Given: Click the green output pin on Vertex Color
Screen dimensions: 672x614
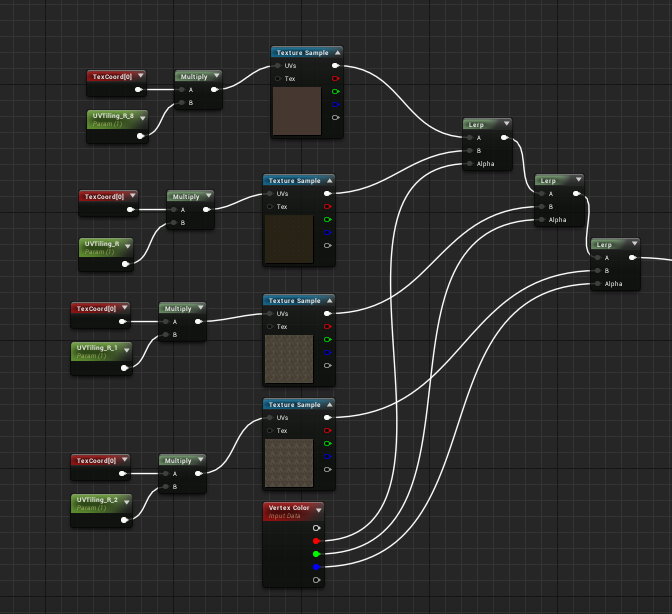Looking at the screenshot, I should tap(316, 554).
